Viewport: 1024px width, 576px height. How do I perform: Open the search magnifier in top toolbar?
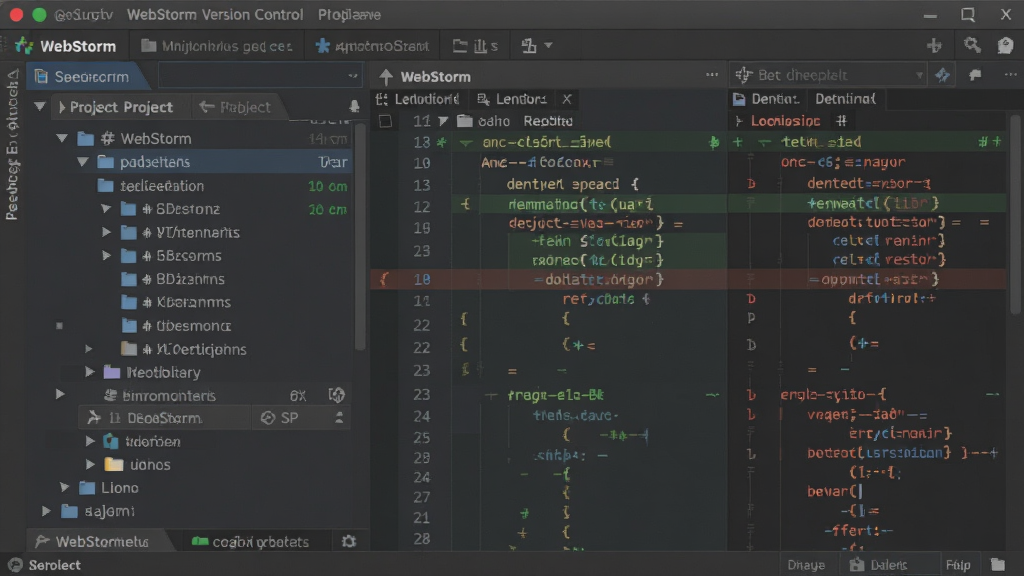972,45
